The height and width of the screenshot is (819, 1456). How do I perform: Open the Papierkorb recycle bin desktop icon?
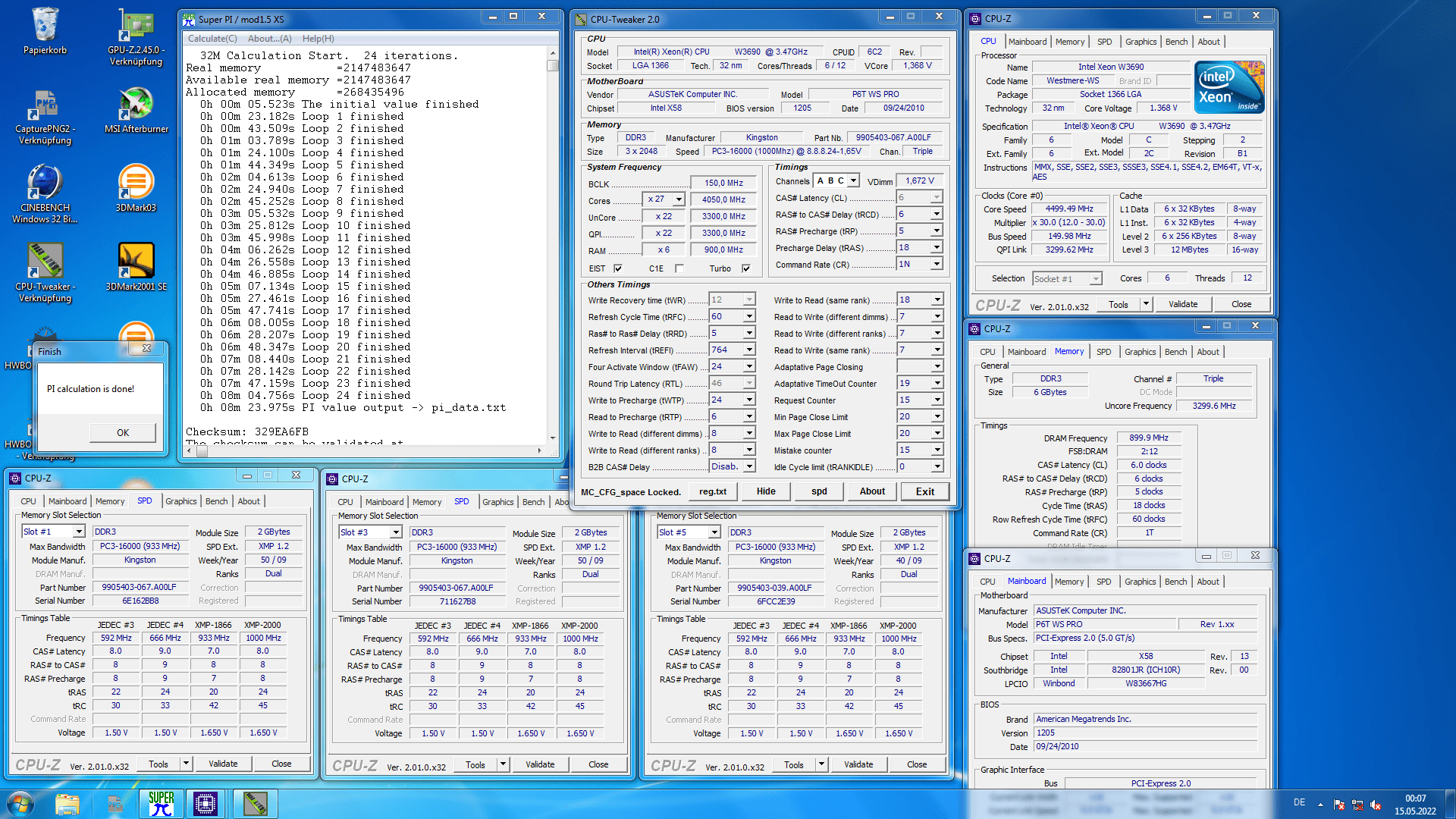(45, 32)
